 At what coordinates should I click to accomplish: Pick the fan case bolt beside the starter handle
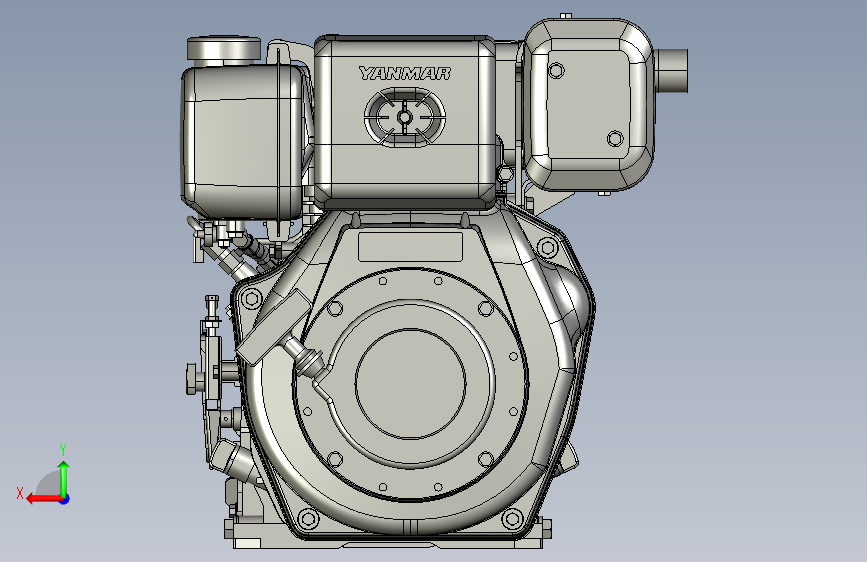pos(252,299)
